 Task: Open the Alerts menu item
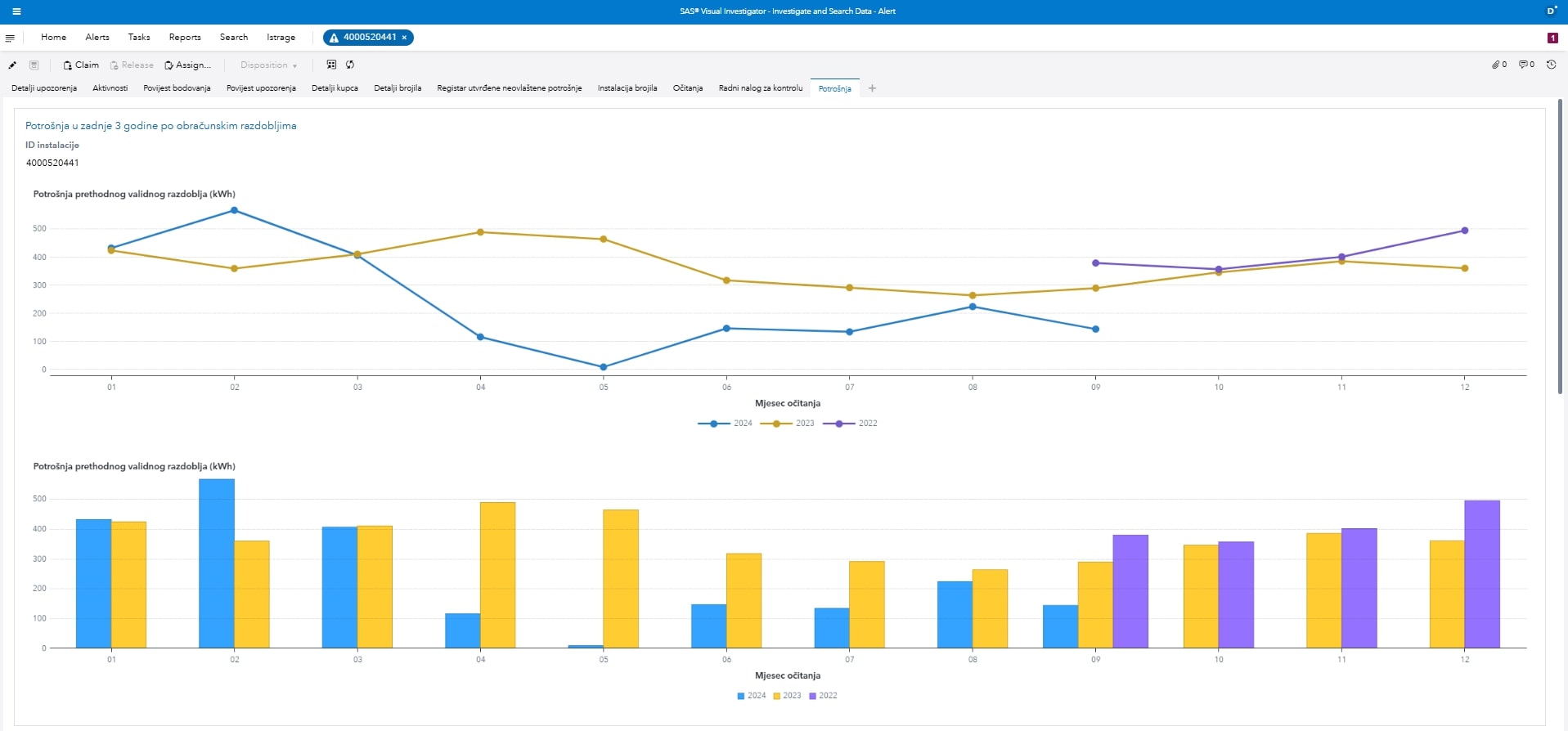[x=97, y=38]
